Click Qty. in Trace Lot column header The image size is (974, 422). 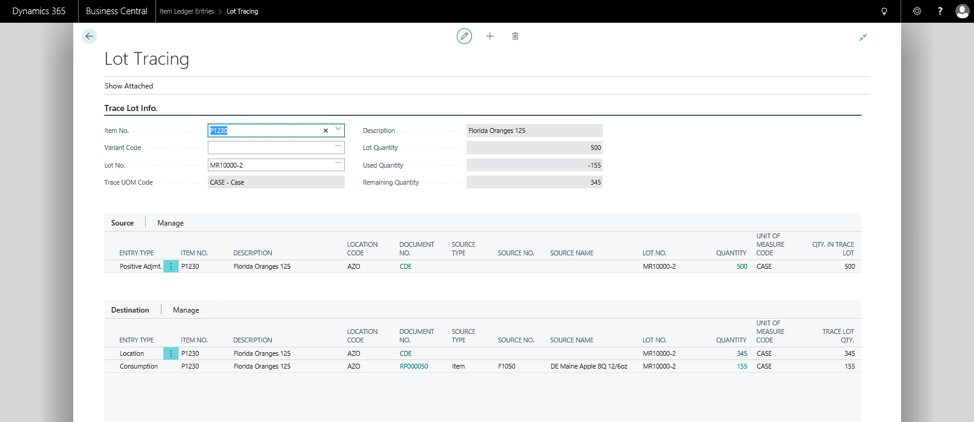(833, 249)
